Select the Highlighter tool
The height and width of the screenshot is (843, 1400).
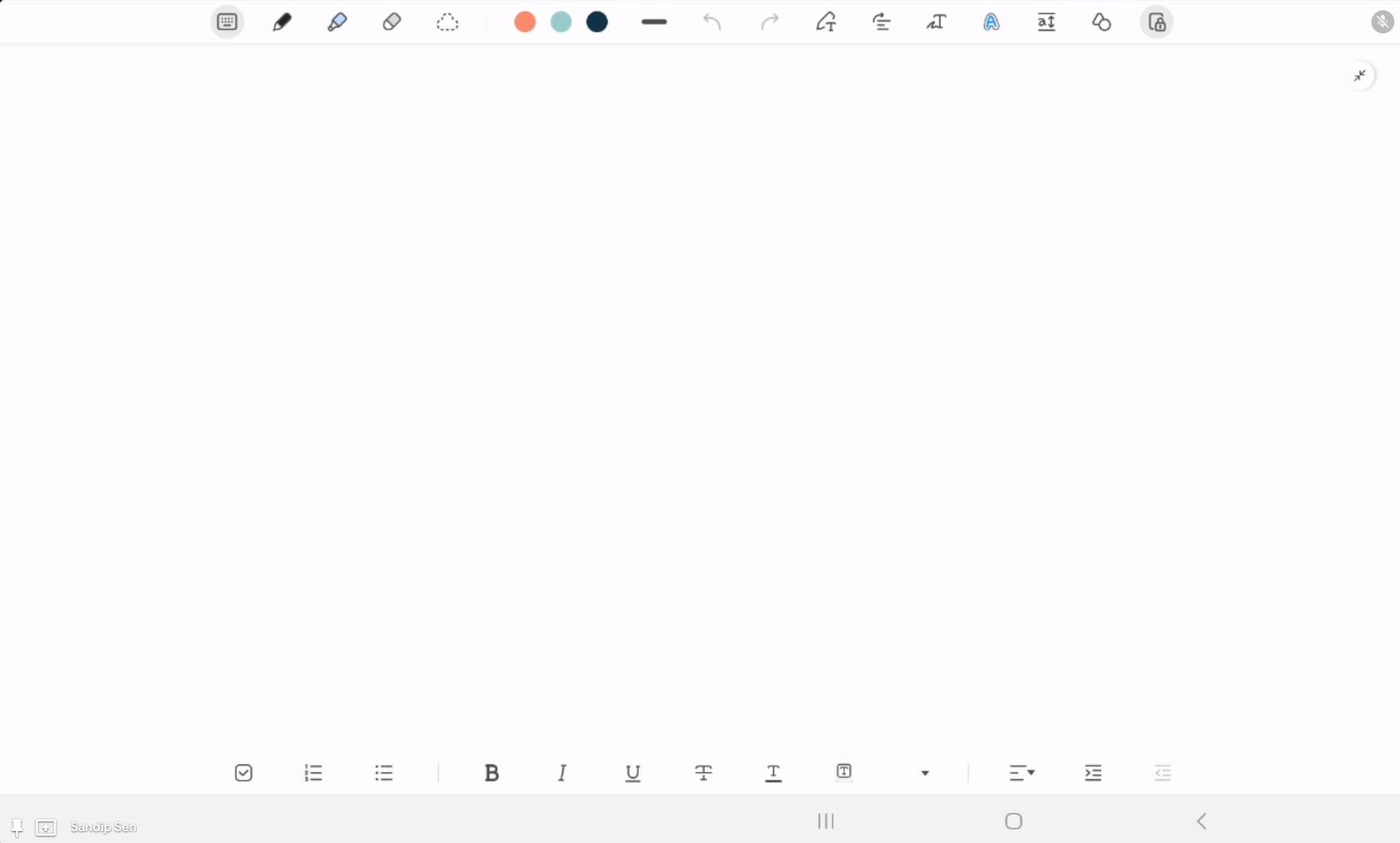point(337,22)
